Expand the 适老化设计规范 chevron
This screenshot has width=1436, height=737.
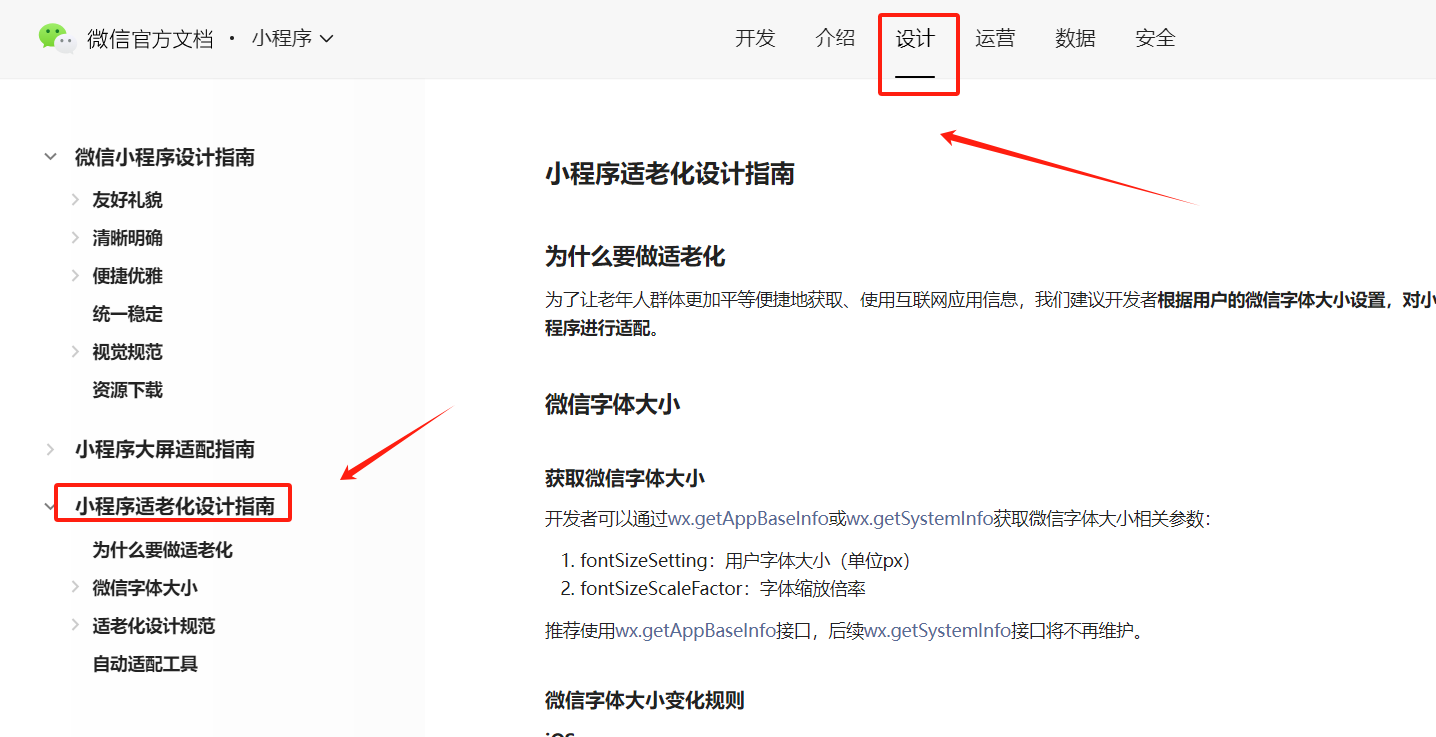pos(75,626)
